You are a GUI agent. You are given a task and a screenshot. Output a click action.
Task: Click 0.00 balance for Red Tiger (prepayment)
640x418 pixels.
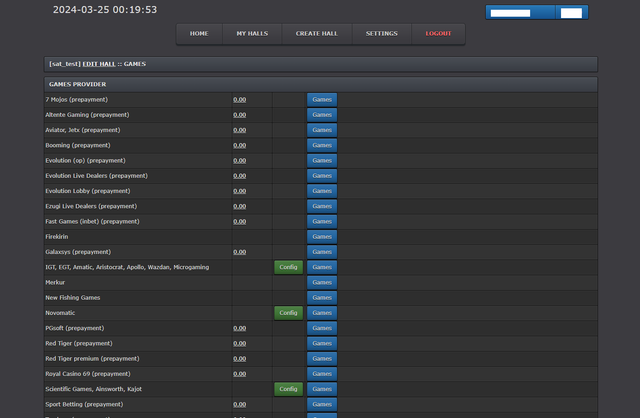pyautogui.click(x=240, y=343)
